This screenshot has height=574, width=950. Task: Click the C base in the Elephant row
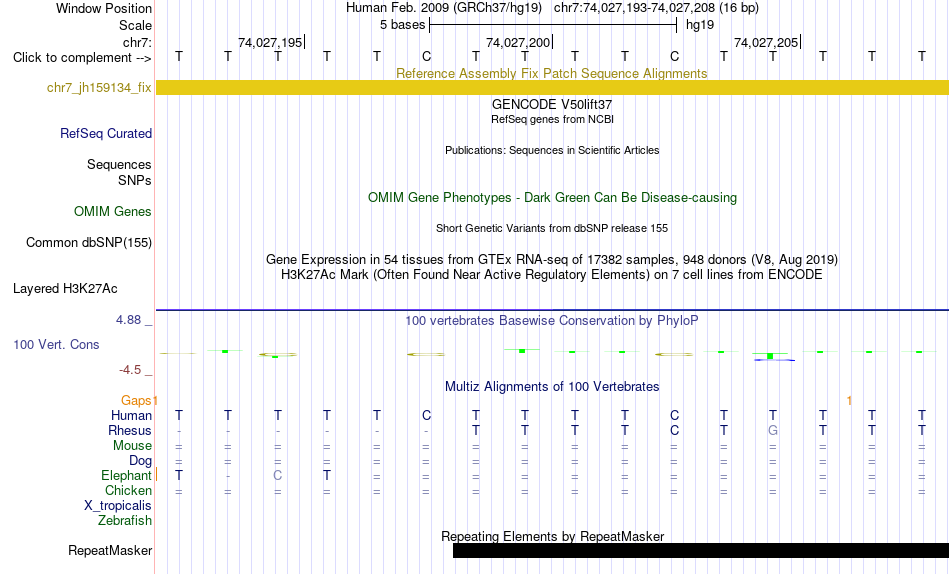click(277, 475)
